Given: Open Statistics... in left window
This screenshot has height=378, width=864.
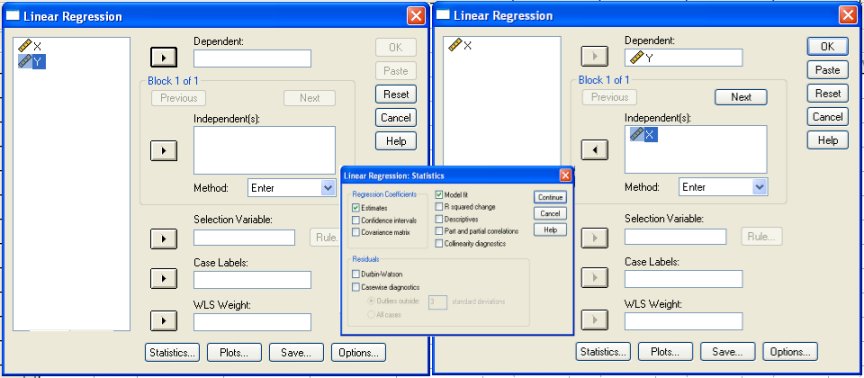Looking at the screenshot, I should click(172, 353).
